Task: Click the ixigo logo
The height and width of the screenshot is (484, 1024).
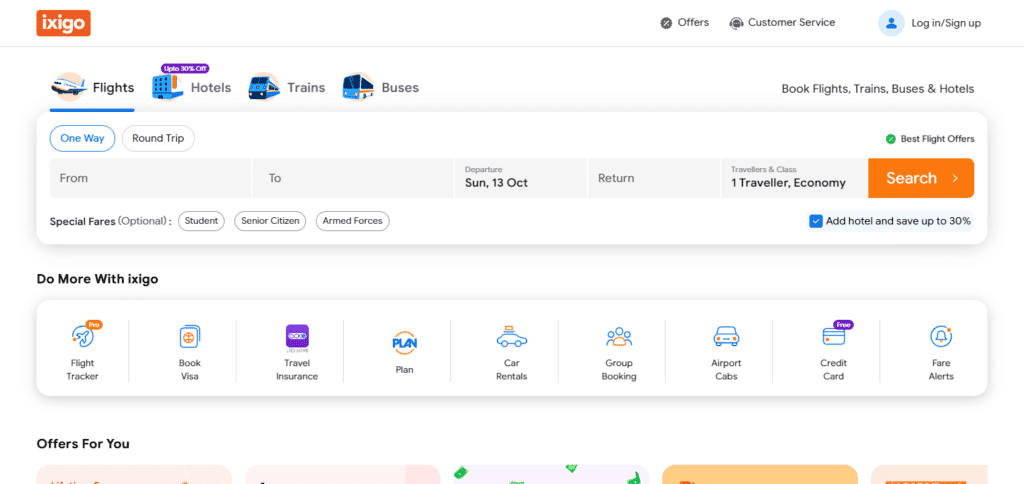Action: 63,24
